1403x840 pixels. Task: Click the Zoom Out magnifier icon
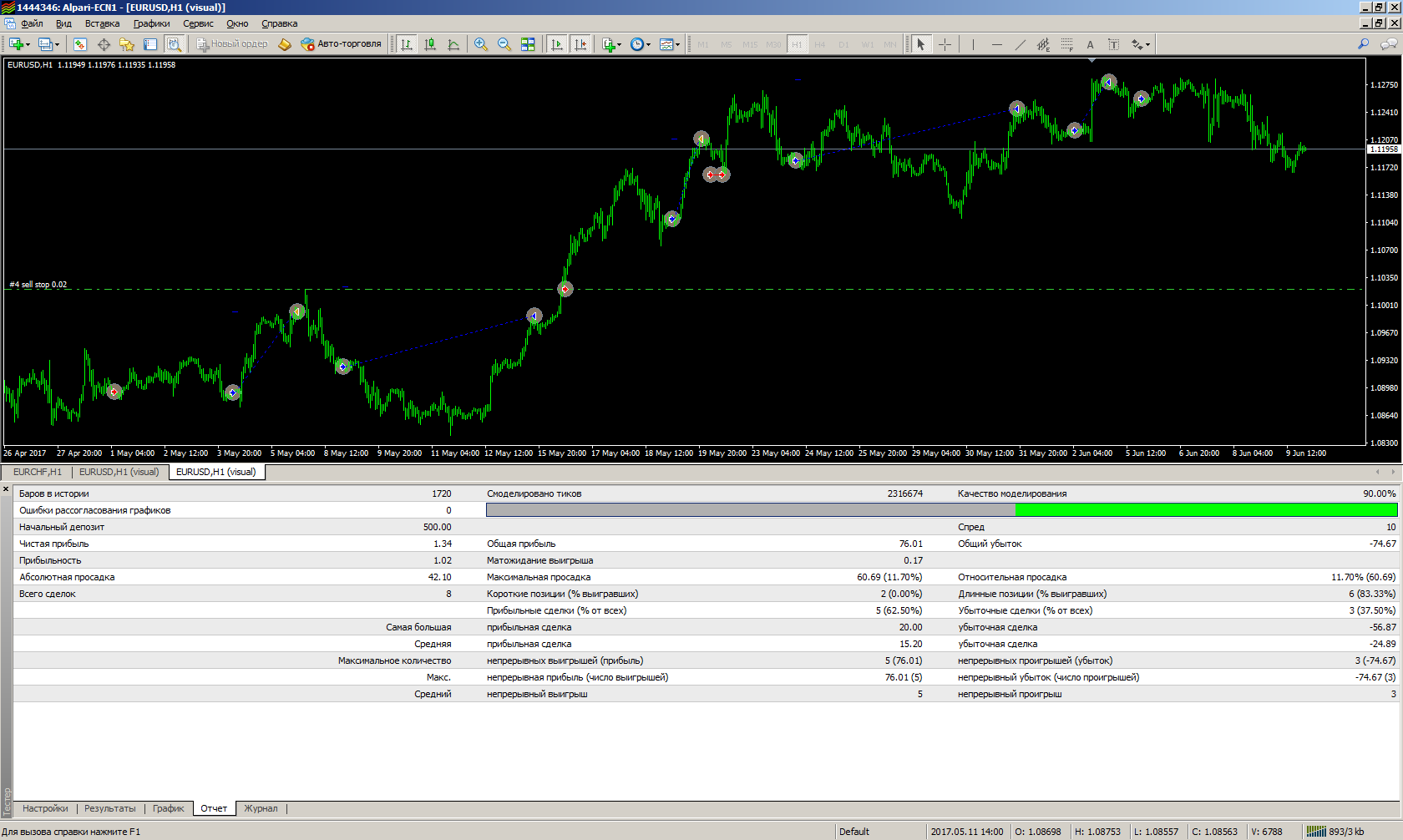(x=504, y=44)
